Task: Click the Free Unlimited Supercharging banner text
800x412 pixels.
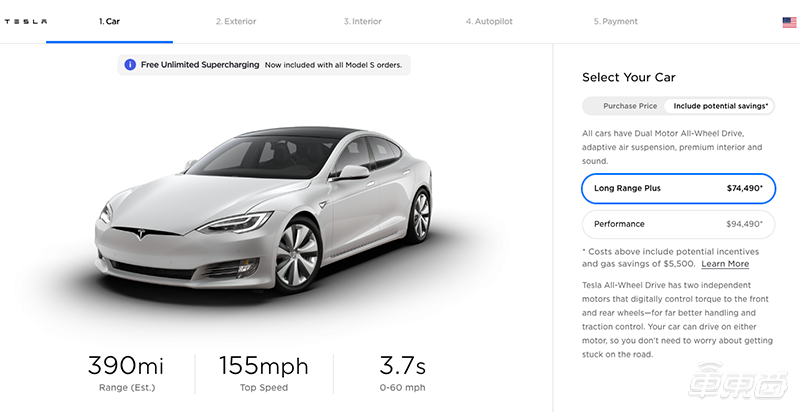Action: pos(200,65)
